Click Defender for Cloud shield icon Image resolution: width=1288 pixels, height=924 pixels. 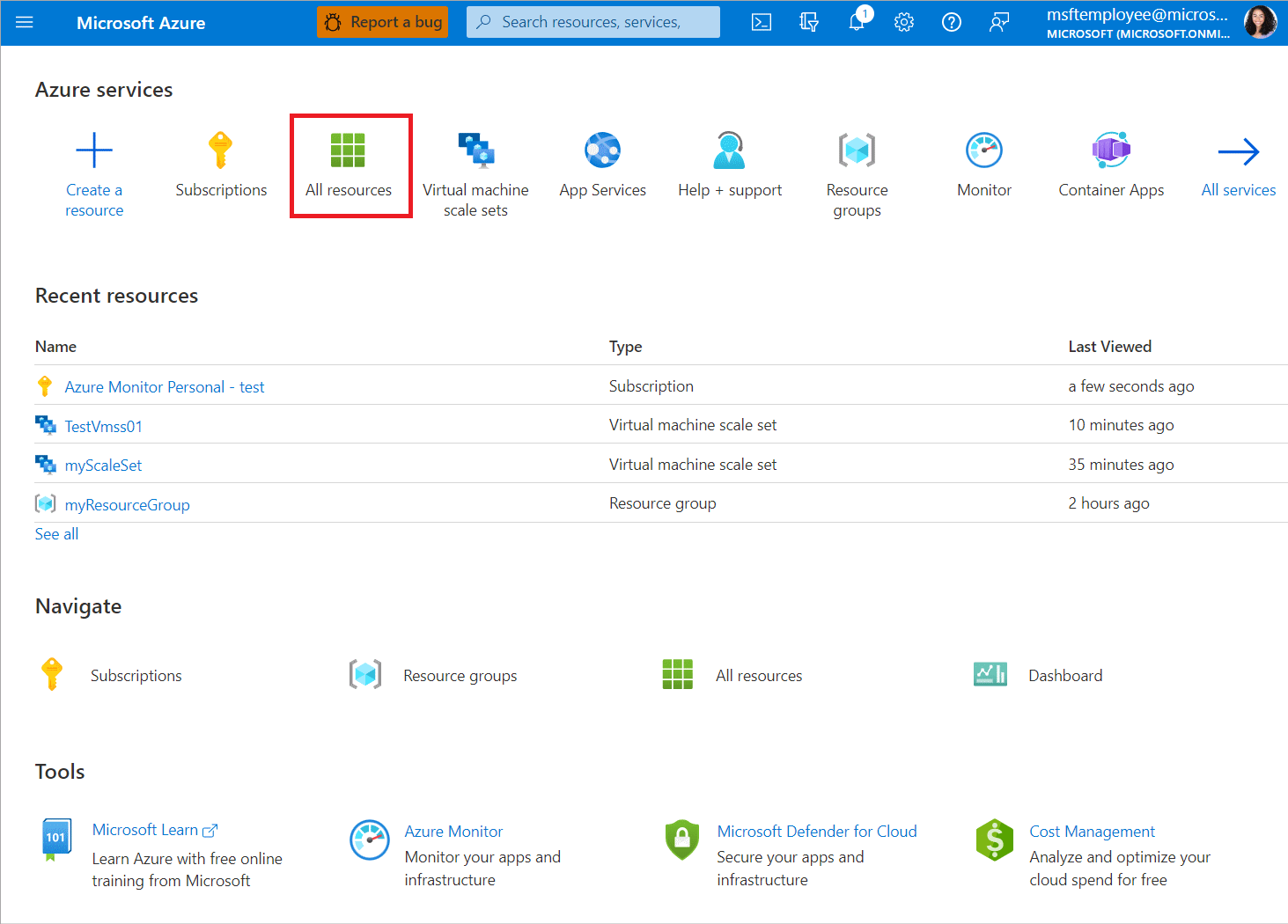coord(682,840)
